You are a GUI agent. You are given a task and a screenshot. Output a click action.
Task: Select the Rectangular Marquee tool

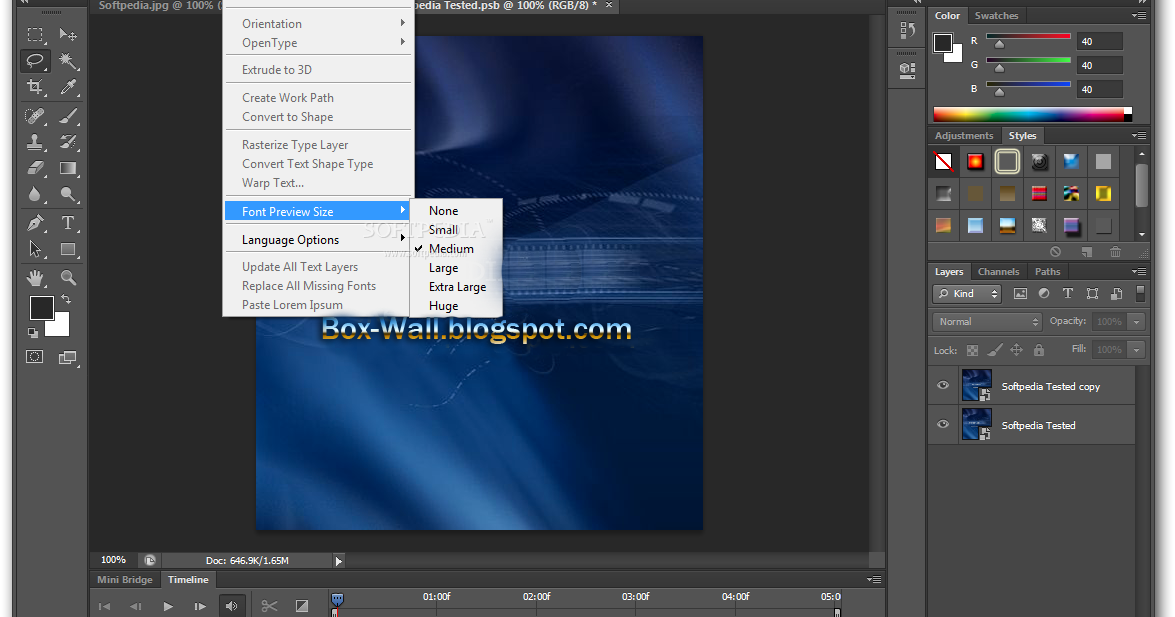(34, 34)
